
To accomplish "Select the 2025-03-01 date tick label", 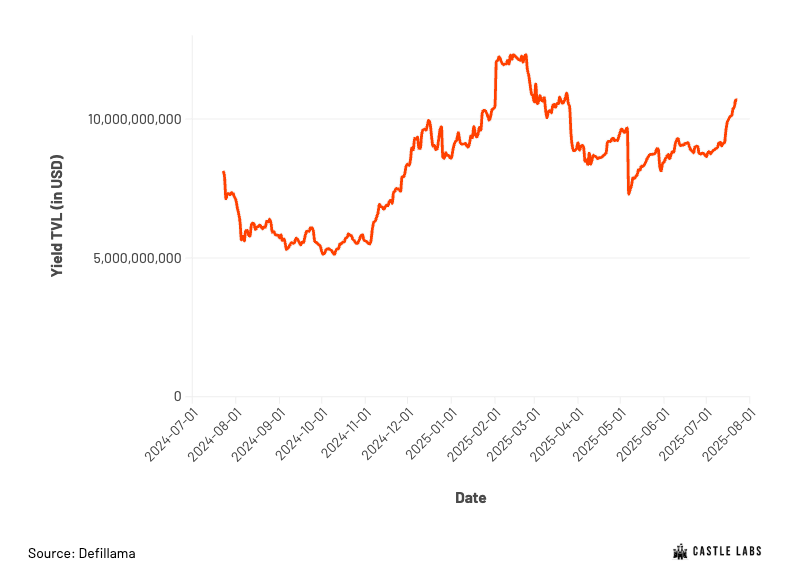I will pyautogui.click(x=513, y=435).
